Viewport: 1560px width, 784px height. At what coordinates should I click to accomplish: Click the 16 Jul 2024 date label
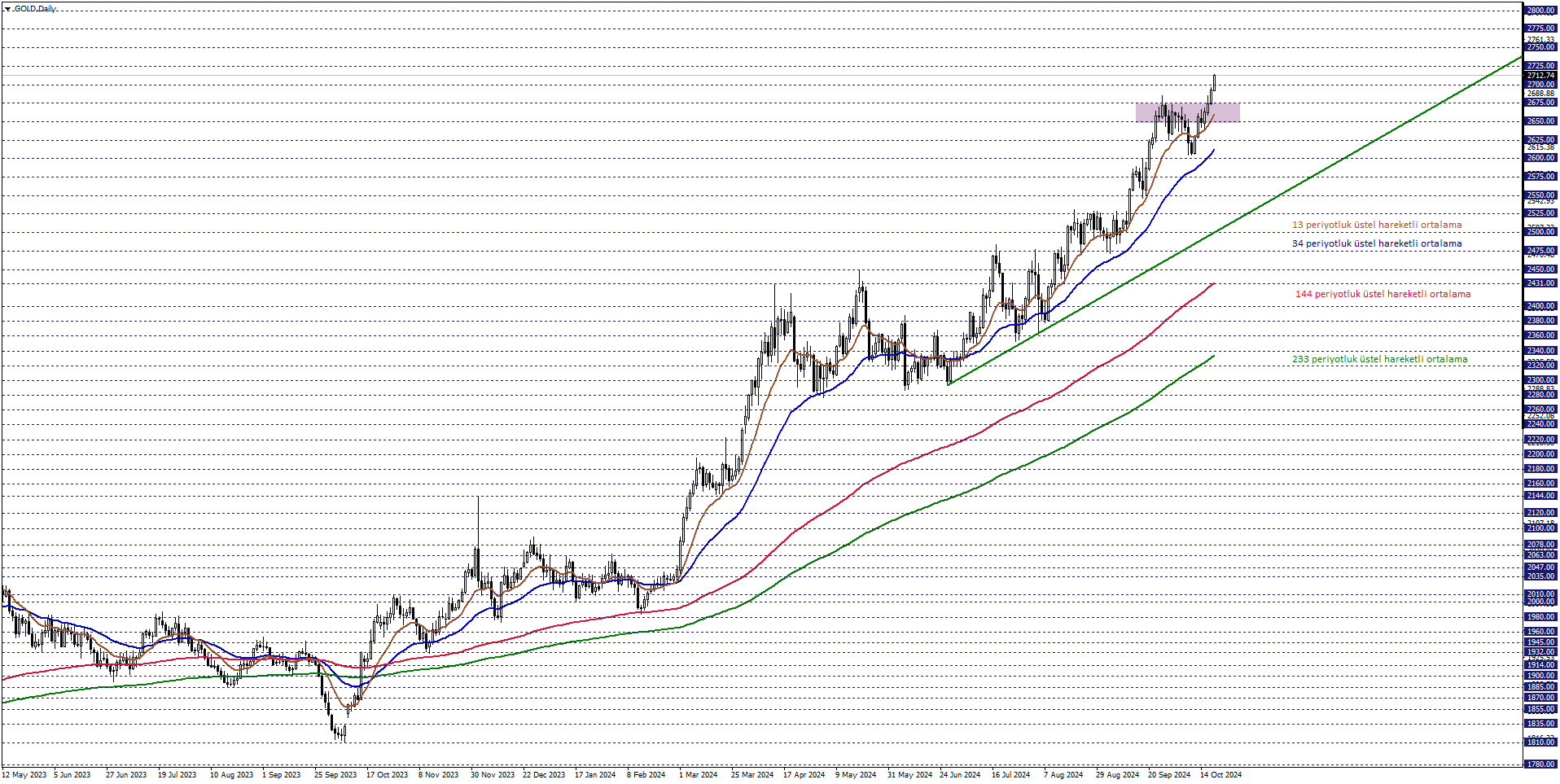click(x=1010, y=775)
